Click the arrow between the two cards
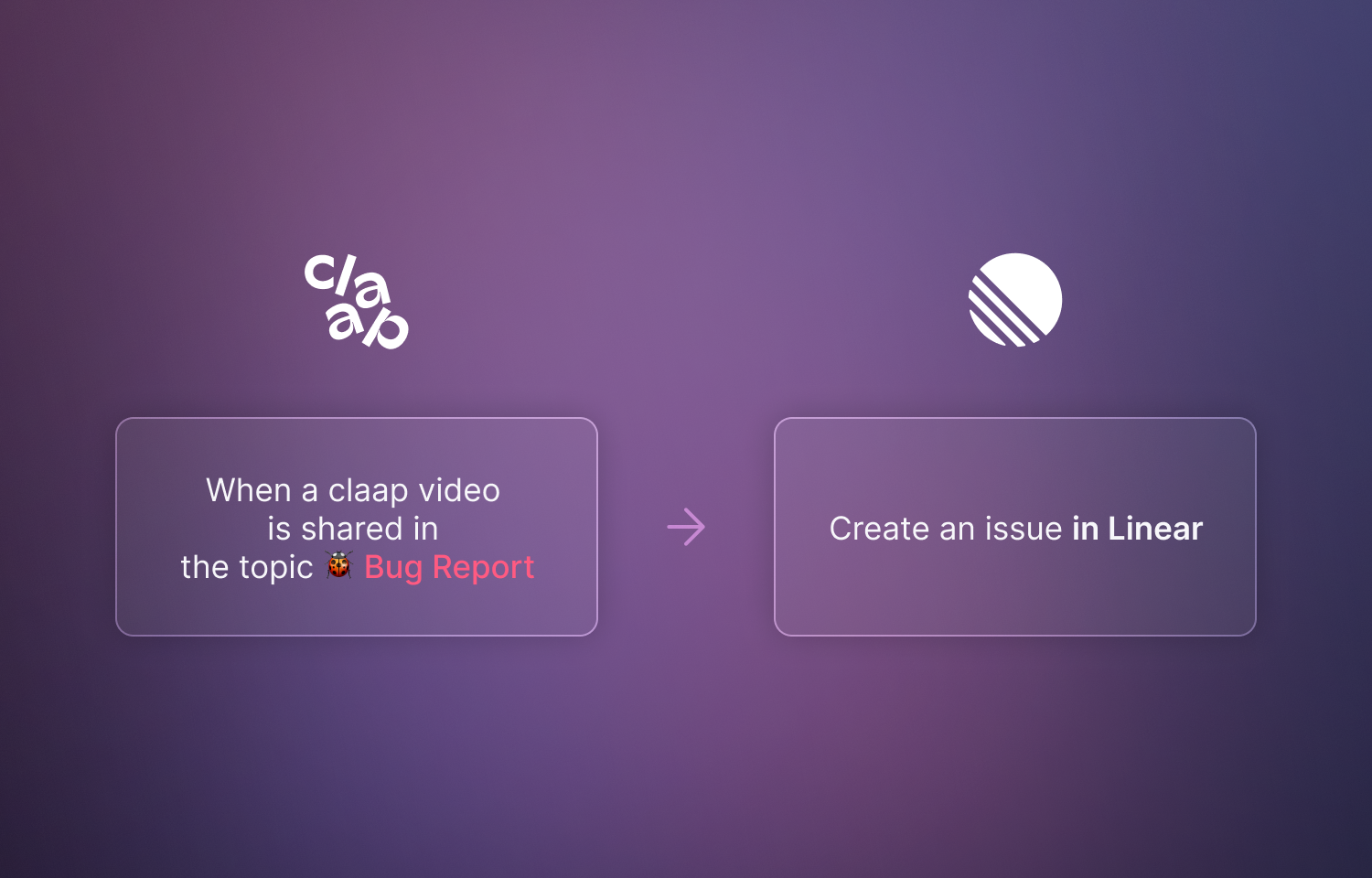 686,527
